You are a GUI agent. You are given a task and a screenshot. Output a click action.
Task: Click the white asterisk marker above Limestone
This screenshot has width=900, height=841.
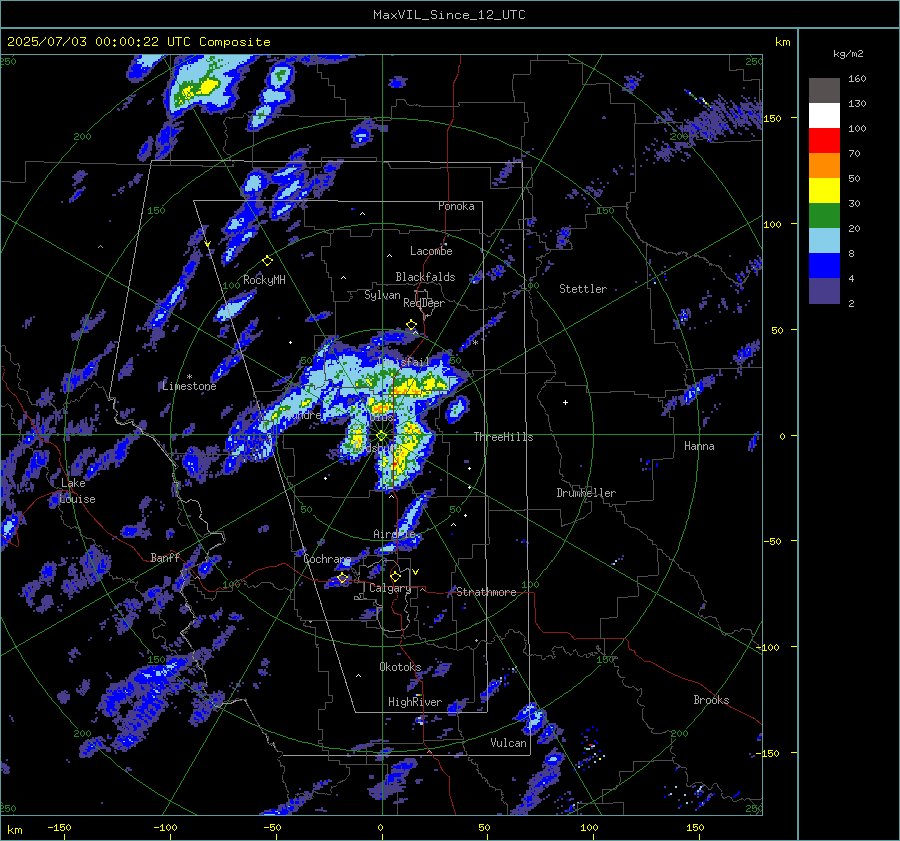point(189,377)
